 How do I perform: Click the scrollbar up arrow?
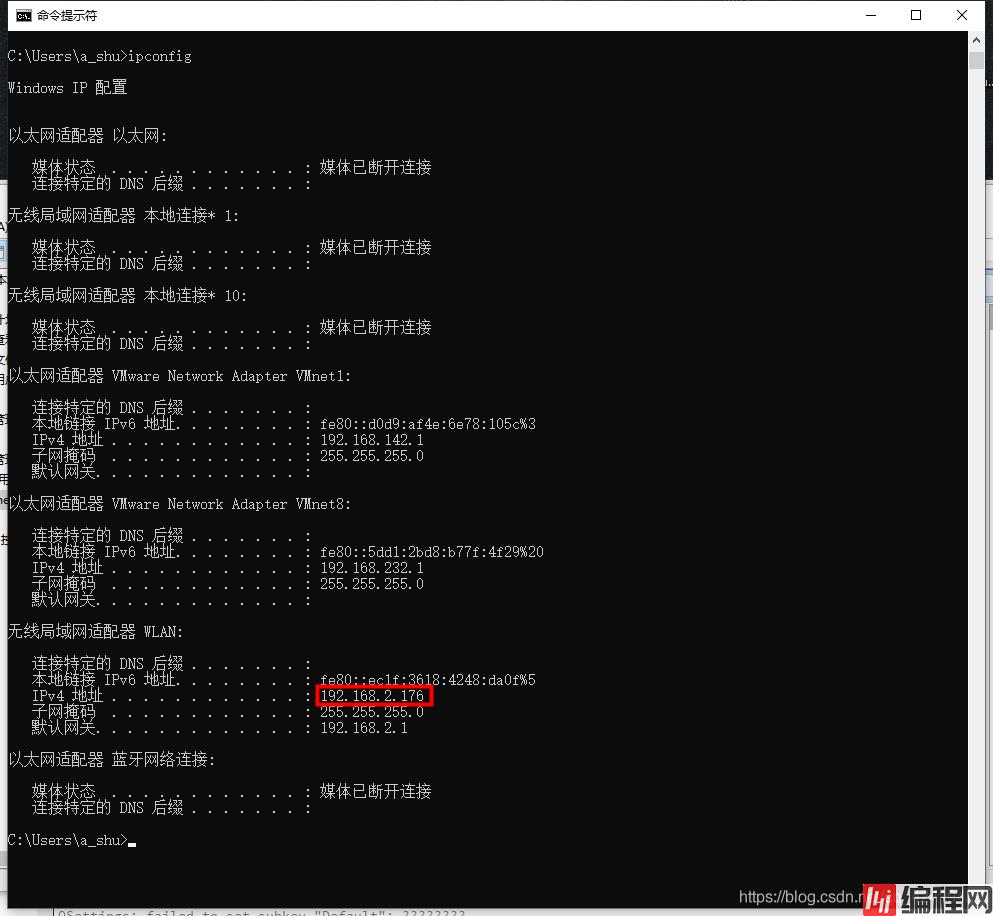(x=976, y=42)
